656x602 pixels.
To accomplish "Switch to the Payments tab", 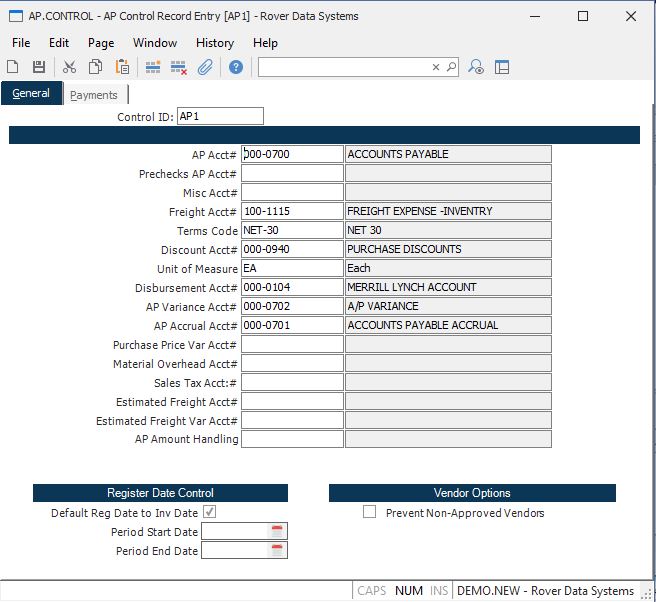I will click(x=93, y=95).
